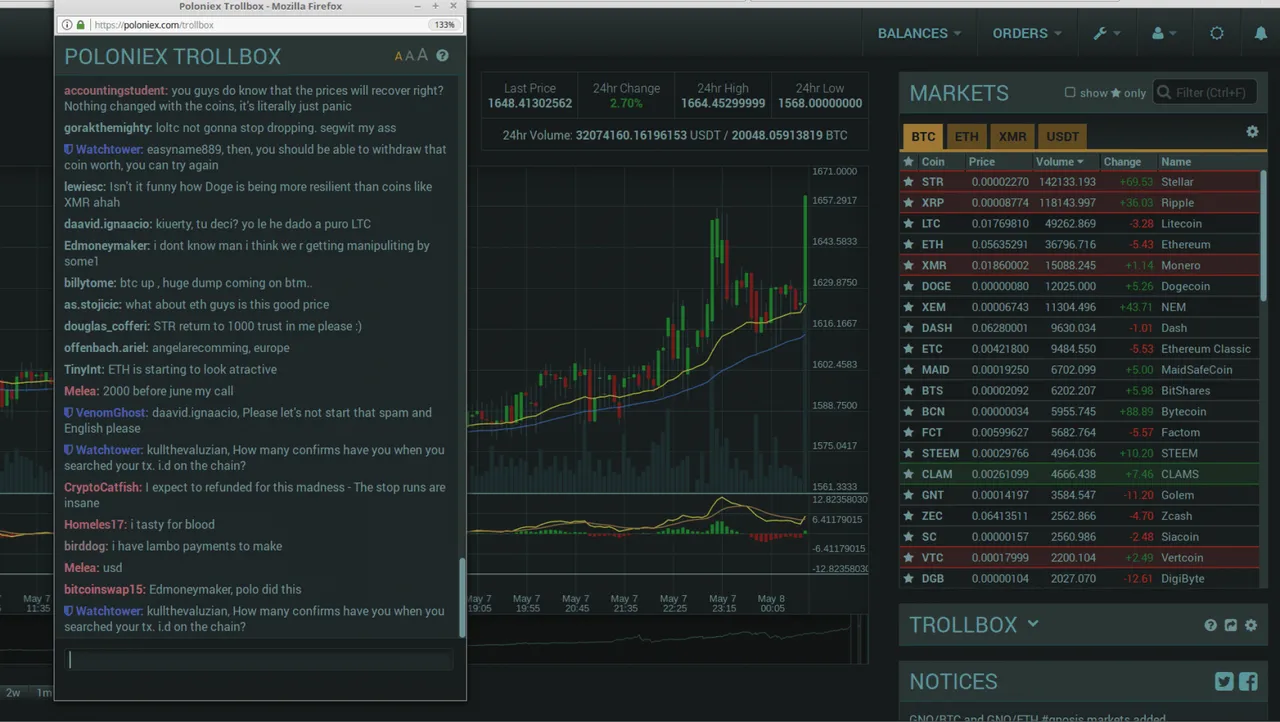Collapse the TROLLBOX panel chevron
The height and width of the screenshot is (722, 1280).
pos(1033,624)
